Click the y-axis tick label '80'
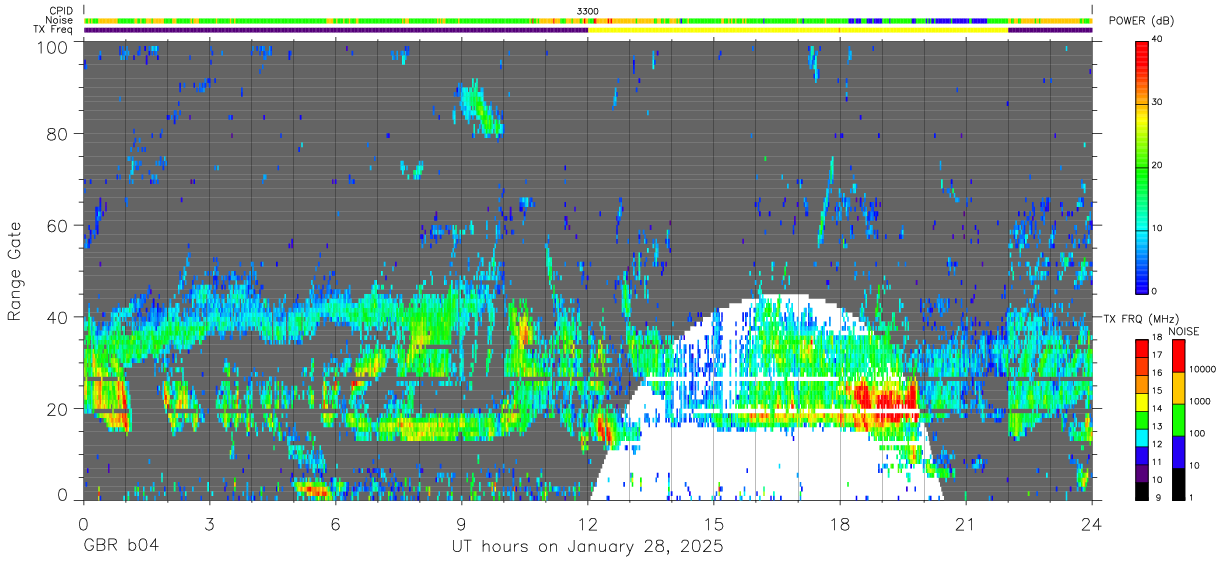1228x567 pixels. 57,134
